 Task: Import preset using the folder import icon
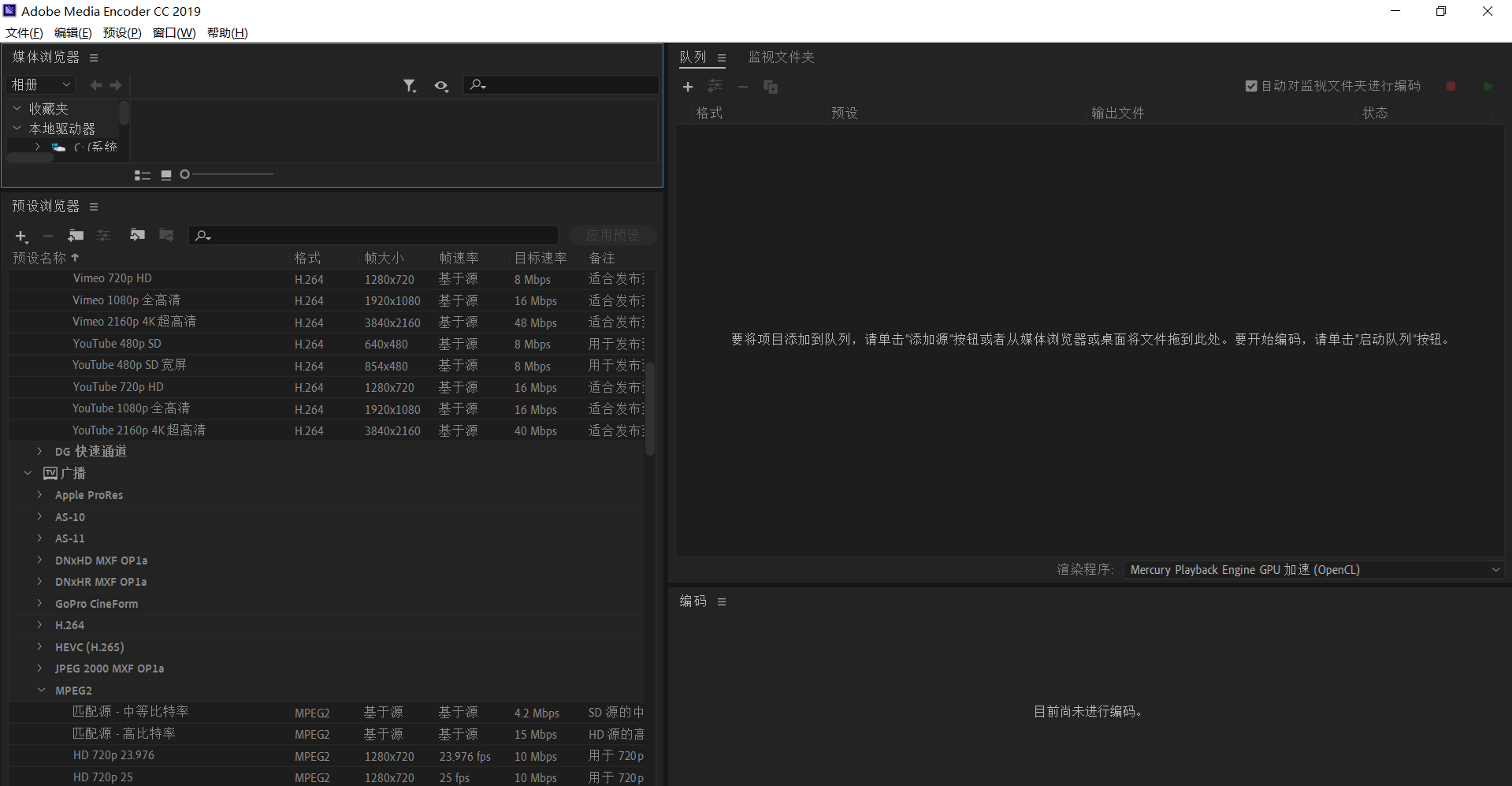137,235
